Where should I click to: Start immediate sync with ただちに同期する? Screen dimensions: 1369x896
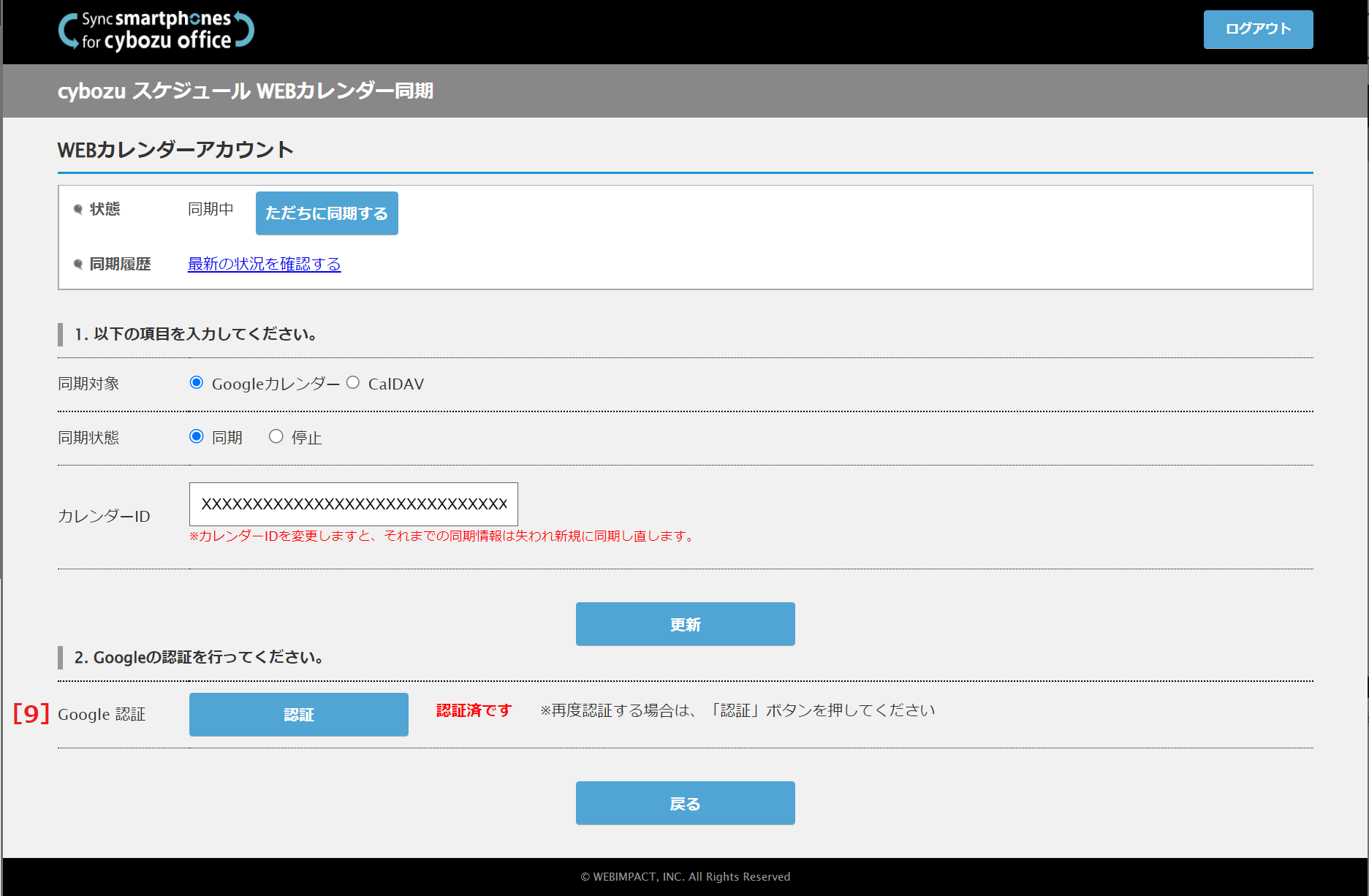click(x=327, y=213)
